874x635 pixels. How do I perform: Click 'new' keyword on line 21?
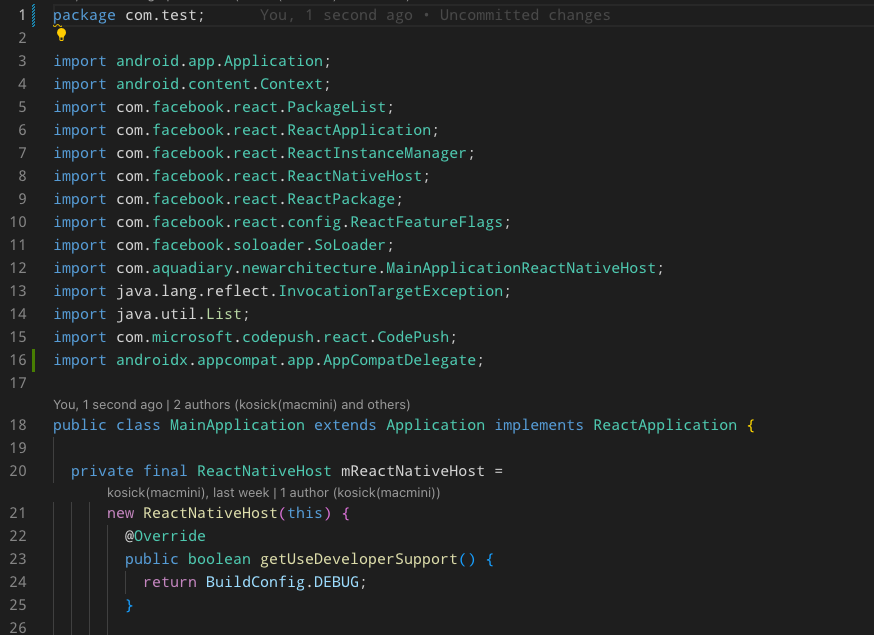click(x=120, y=513)
